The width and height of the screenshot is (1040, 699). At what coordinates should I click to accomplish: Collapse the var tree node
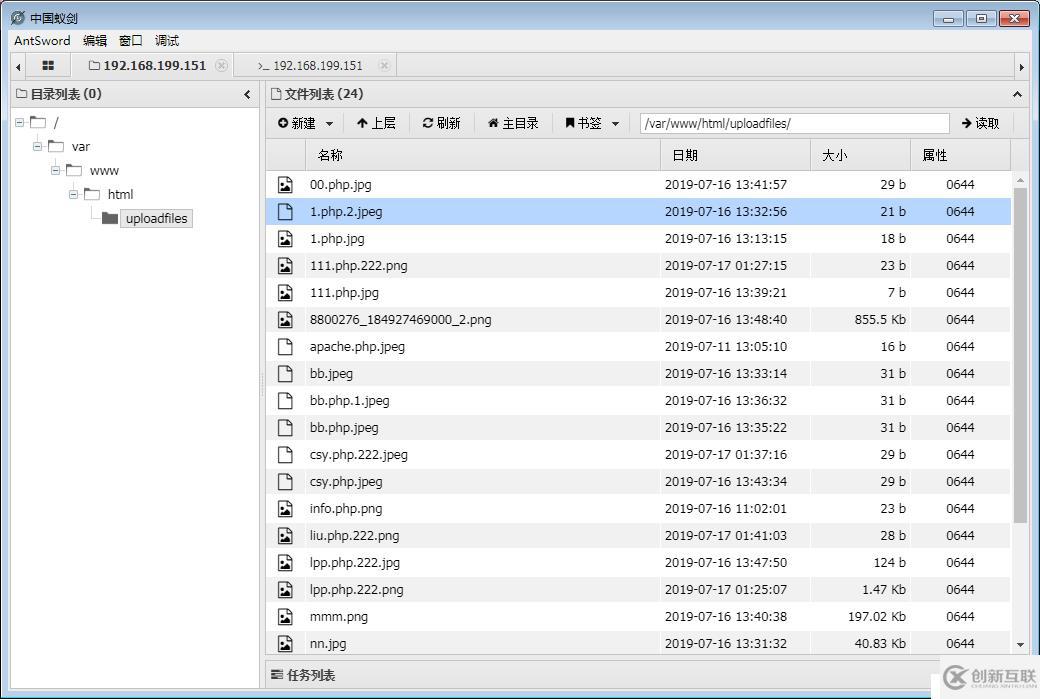[x=37, y=147]
